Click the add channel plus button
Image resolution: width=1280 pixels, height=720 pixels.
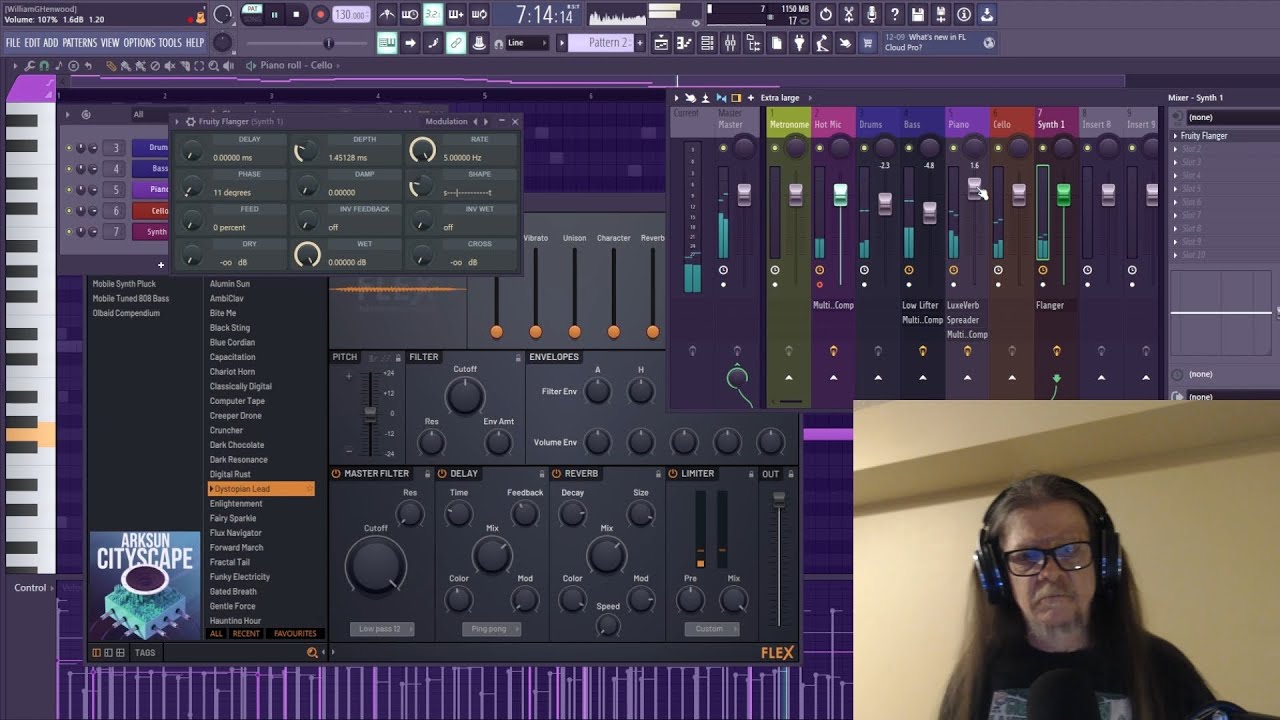160,265
